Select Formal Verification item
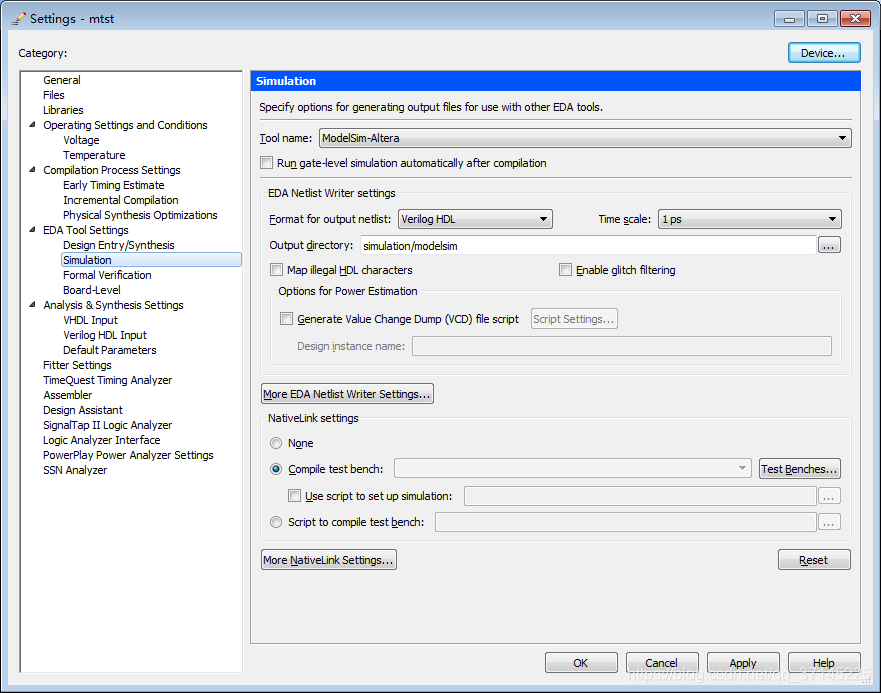The image size is (881, 693). click(x=107, y=275)
